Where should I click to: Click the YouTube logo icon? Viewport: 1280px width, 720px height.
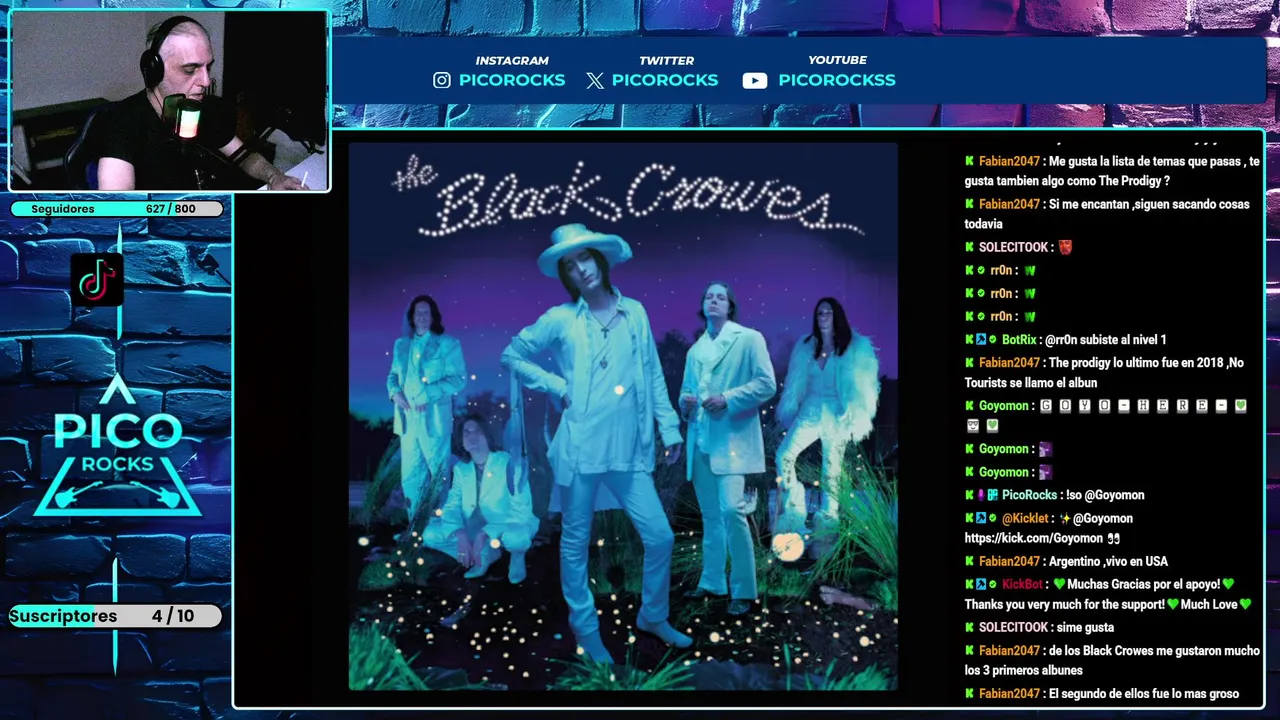pyautogui.click(x=755, y=81)
